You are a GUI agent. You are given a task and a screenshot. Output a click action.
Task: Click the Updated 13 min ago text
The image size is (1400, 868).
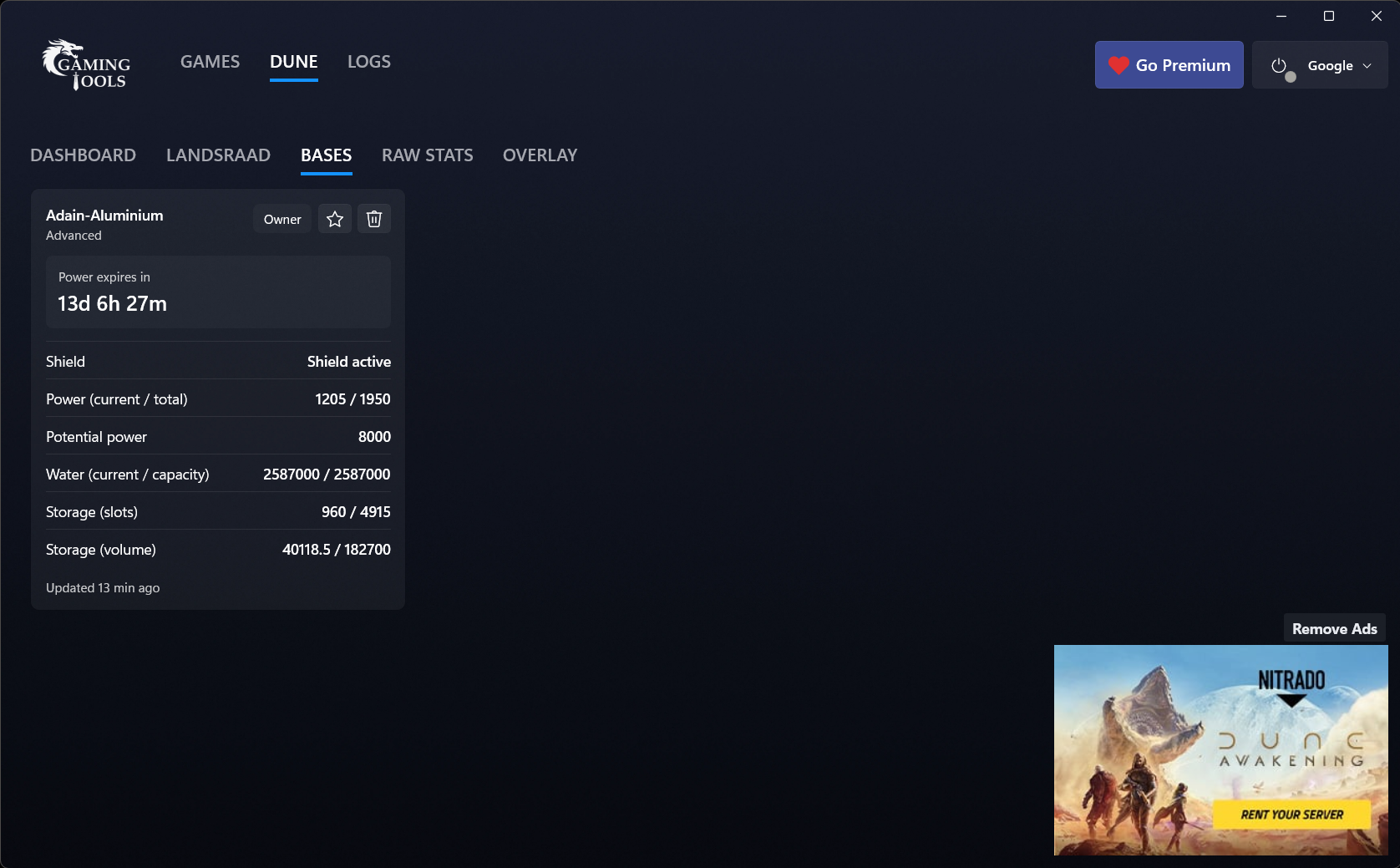pyautogui.click(x=103, y=588)
